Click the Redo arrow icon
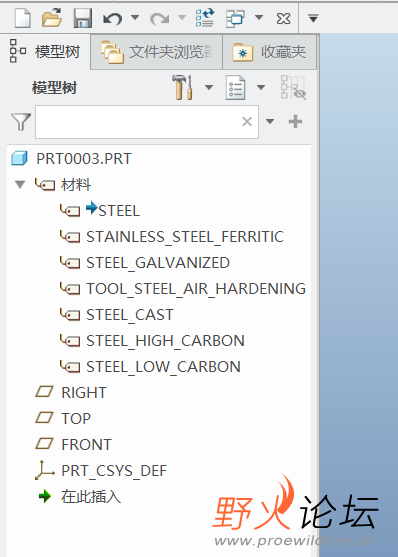This screenshot has width=398, height=557. (x=159, y=18)
